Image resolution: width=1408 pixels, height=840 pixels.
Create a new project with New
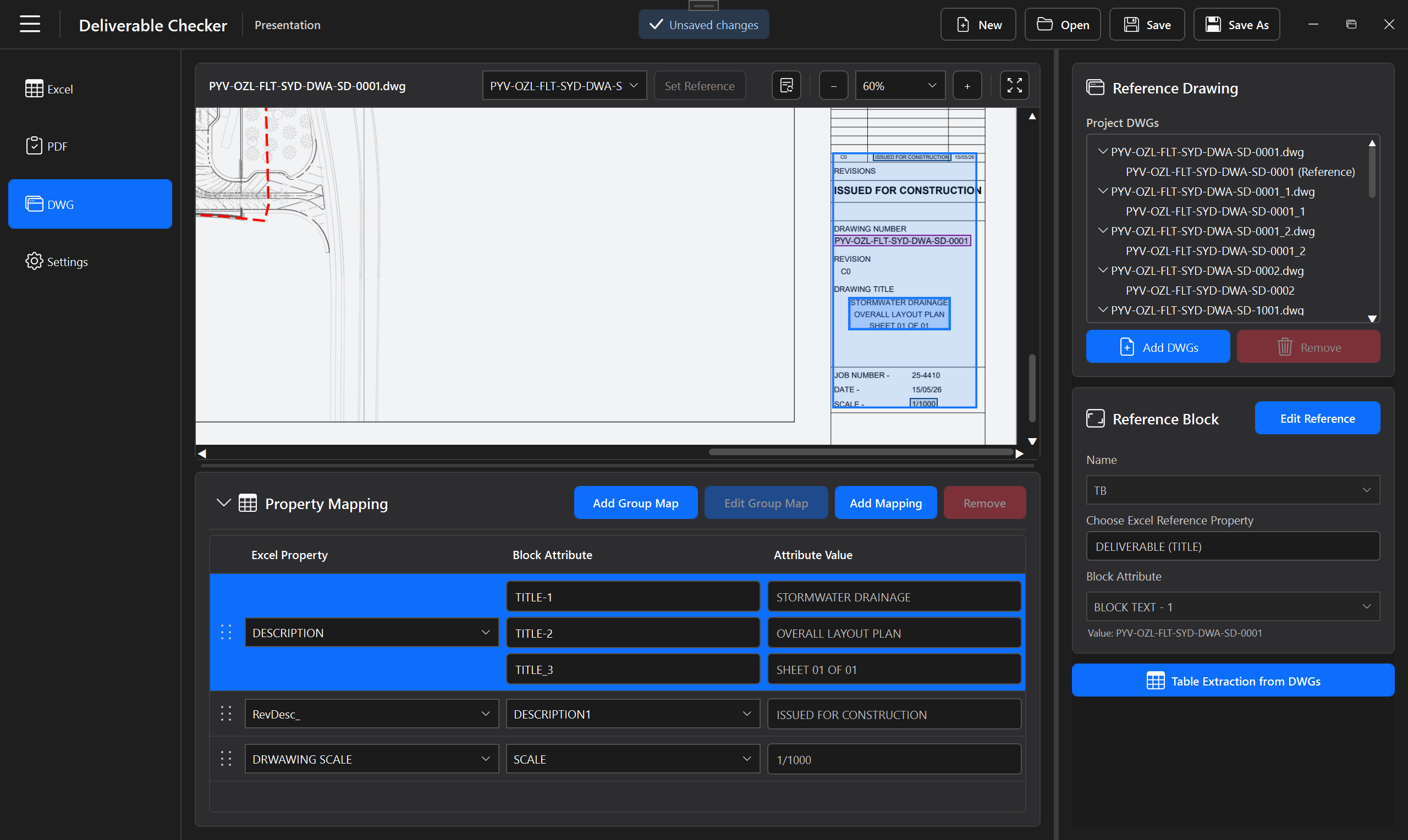[x=978, y=24]
